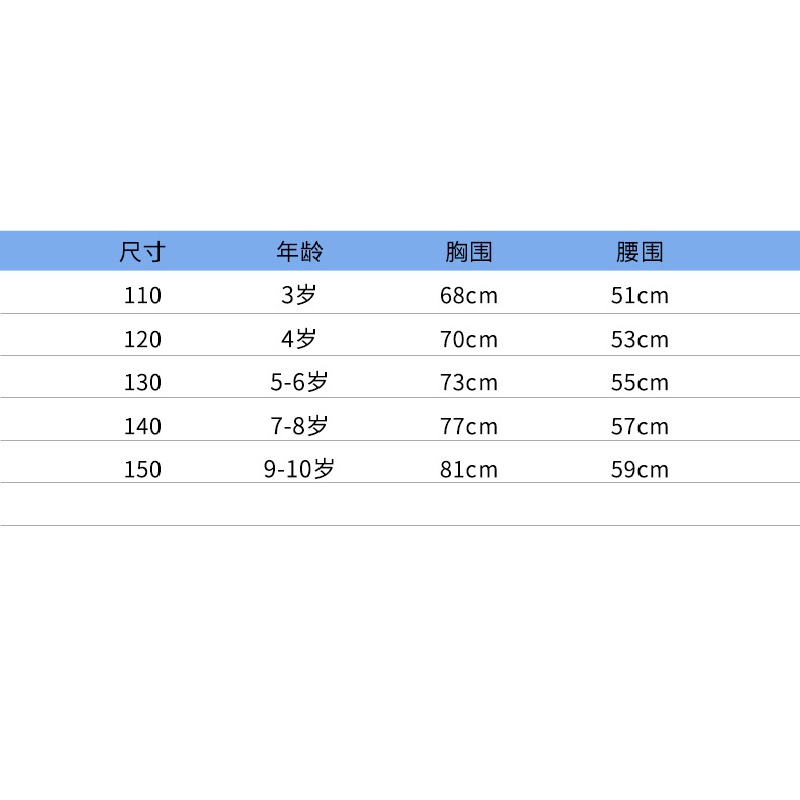Select size 140 cell
The image size is (800, 800).
click(x=143, y=426)
